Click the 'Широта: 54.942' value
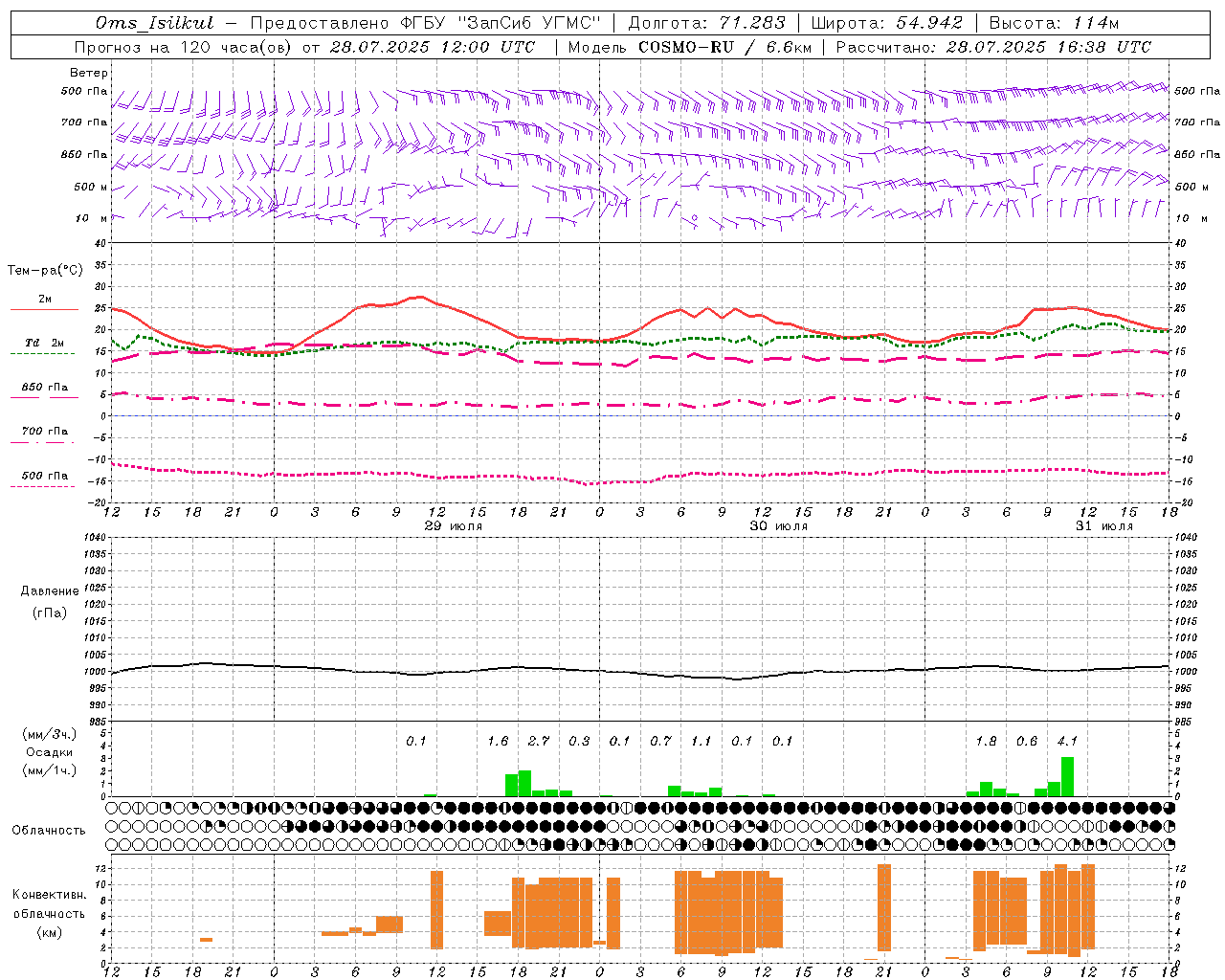The image size is (1225, 980). coord(886,23)
